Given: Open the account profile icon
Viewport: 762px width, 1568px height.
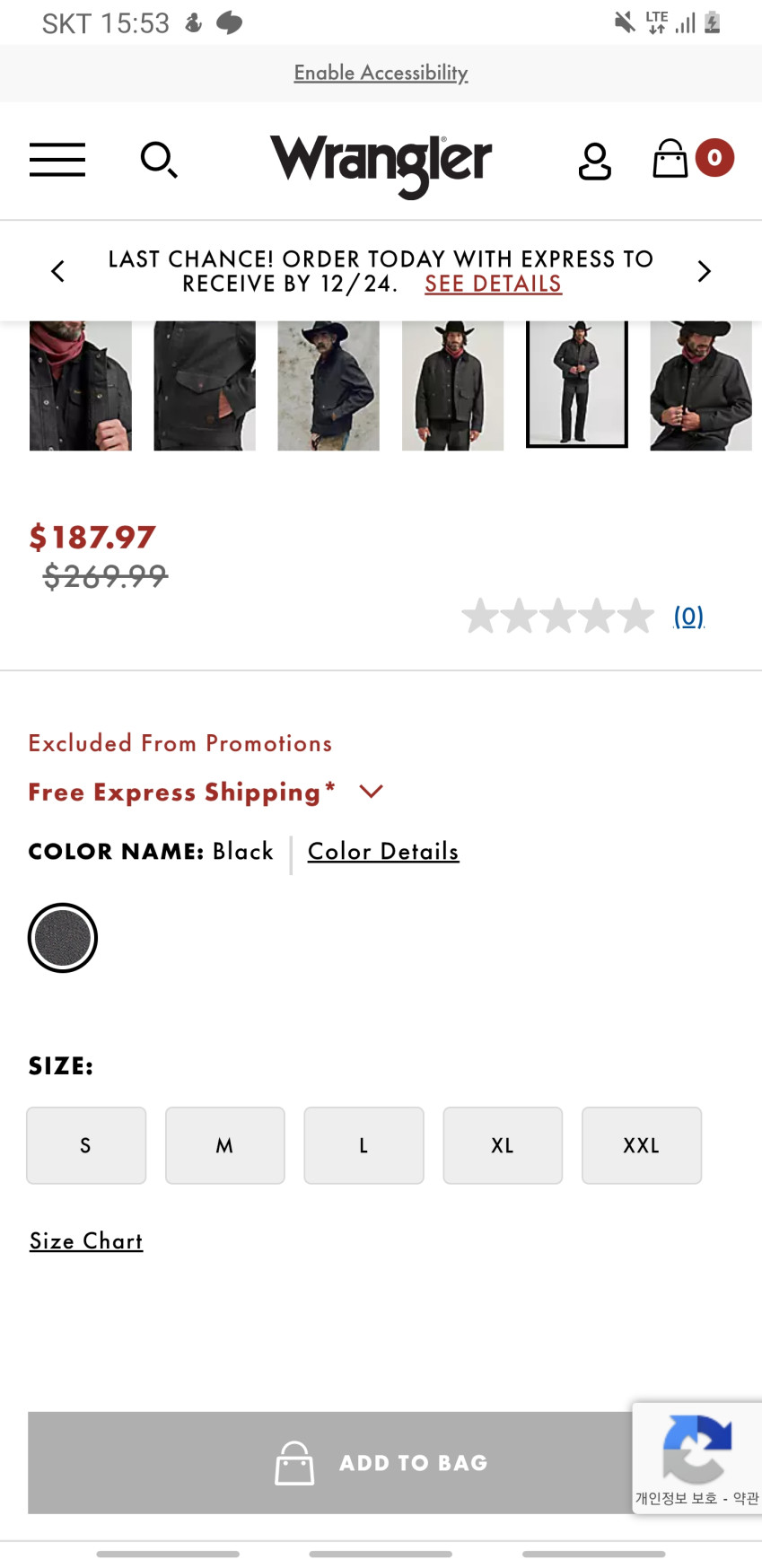Looking at the screenshot, I should (594, 161).
